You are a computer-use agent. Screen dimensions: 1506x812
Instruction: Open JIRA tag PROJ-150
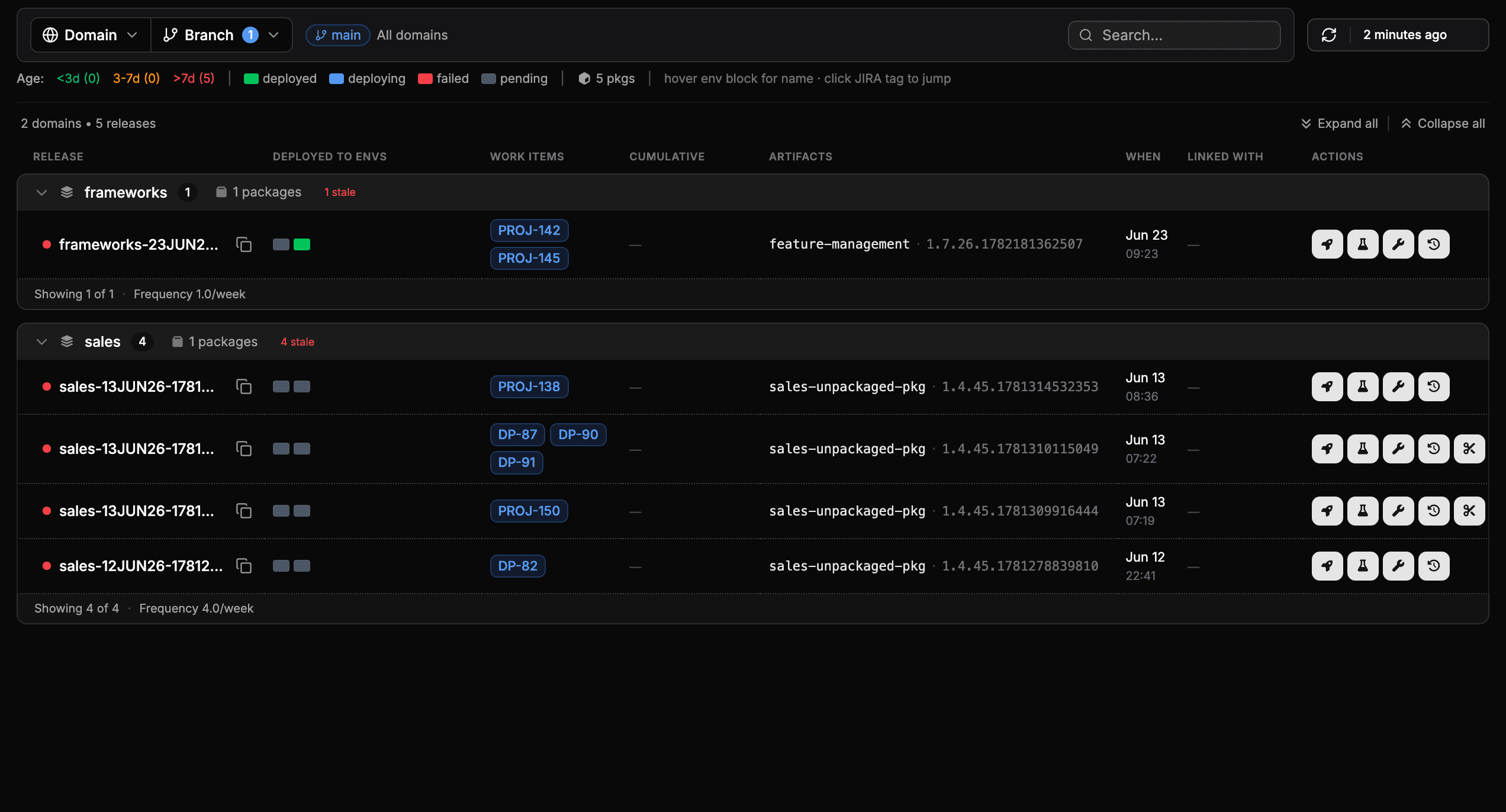[529, 511]
